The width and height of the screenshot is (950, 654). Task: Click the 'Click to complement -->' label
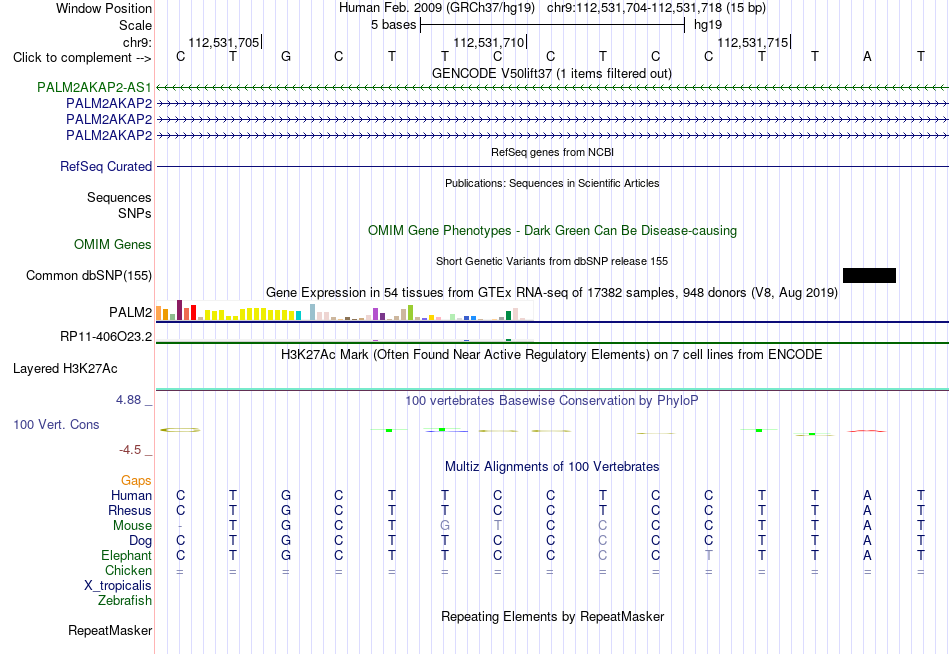pyautogui.click(x=82, y=58)
